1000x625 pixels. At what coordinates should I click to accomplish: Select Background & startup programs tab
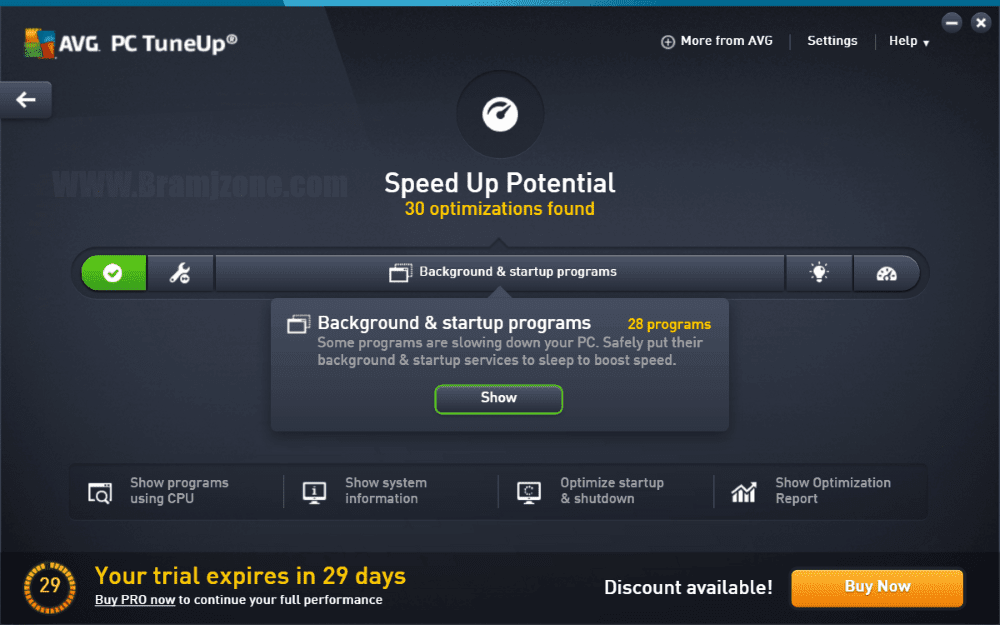(500, 273)
